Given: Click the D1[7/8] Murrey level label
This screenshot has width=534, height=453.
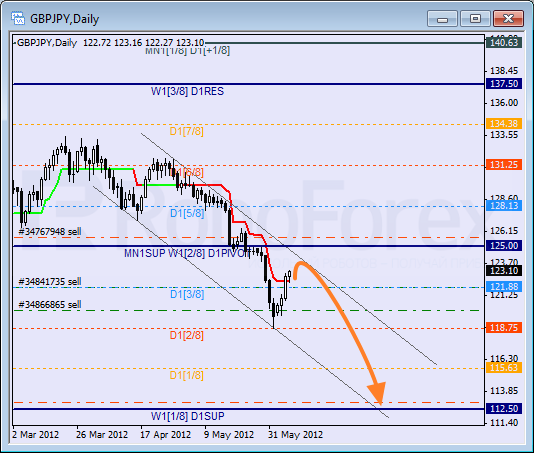Looking at the screenshot, I should (x=186, y=131).
